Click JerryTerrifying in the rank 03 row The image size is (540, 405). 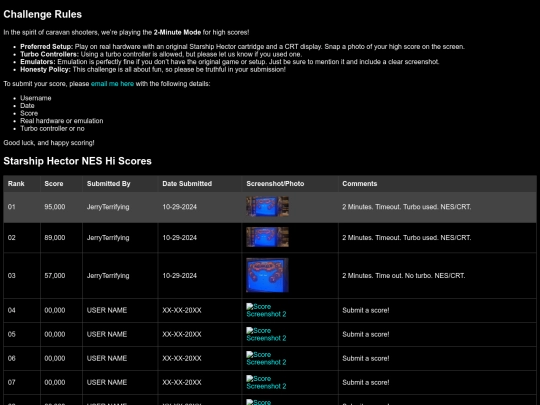[x=108, y=276]
